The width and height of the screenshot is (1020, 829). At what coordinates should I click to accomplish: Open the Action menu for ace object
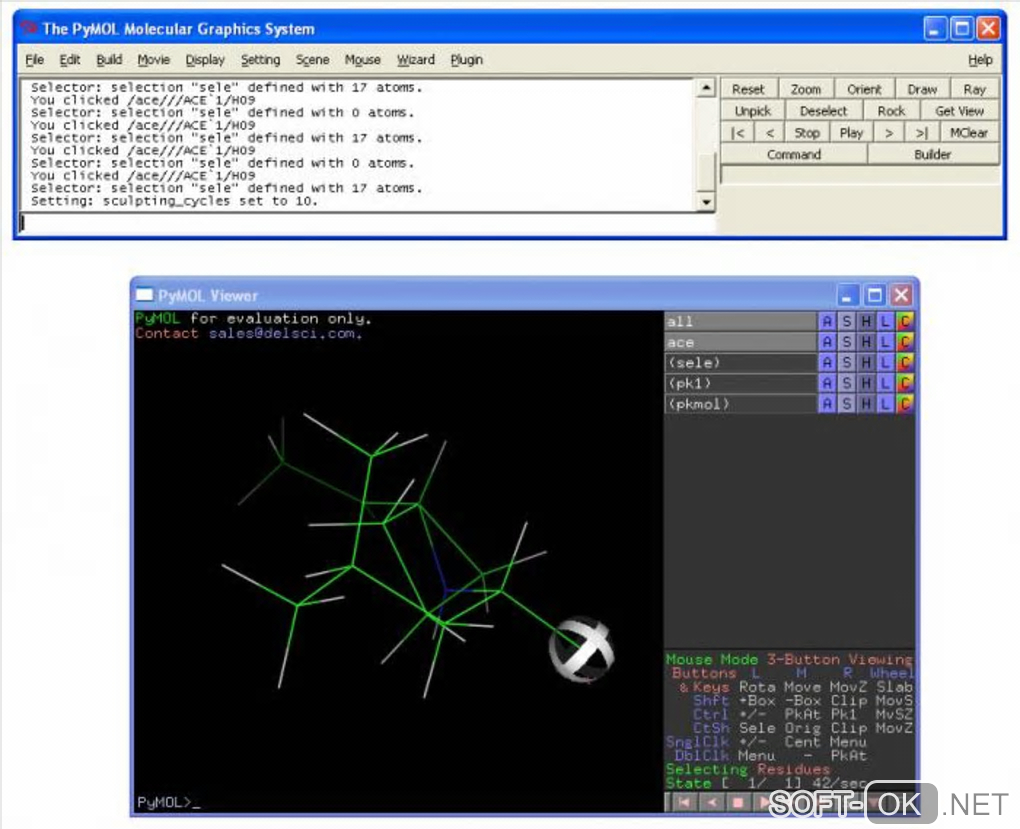pyautogui.click(x=827, y=342)
